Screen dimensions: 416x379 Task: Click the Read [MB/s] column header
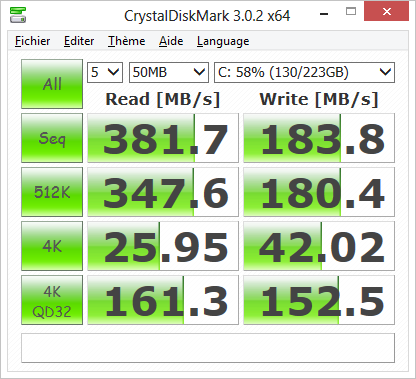click(163, 99)
